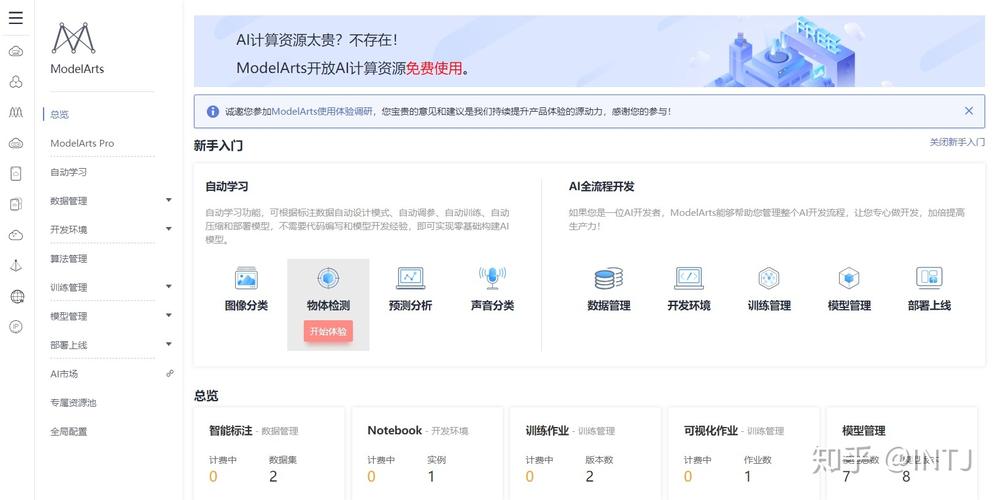Click the sailboat icon in left rail
998x500 pixels.
point(16,266)
